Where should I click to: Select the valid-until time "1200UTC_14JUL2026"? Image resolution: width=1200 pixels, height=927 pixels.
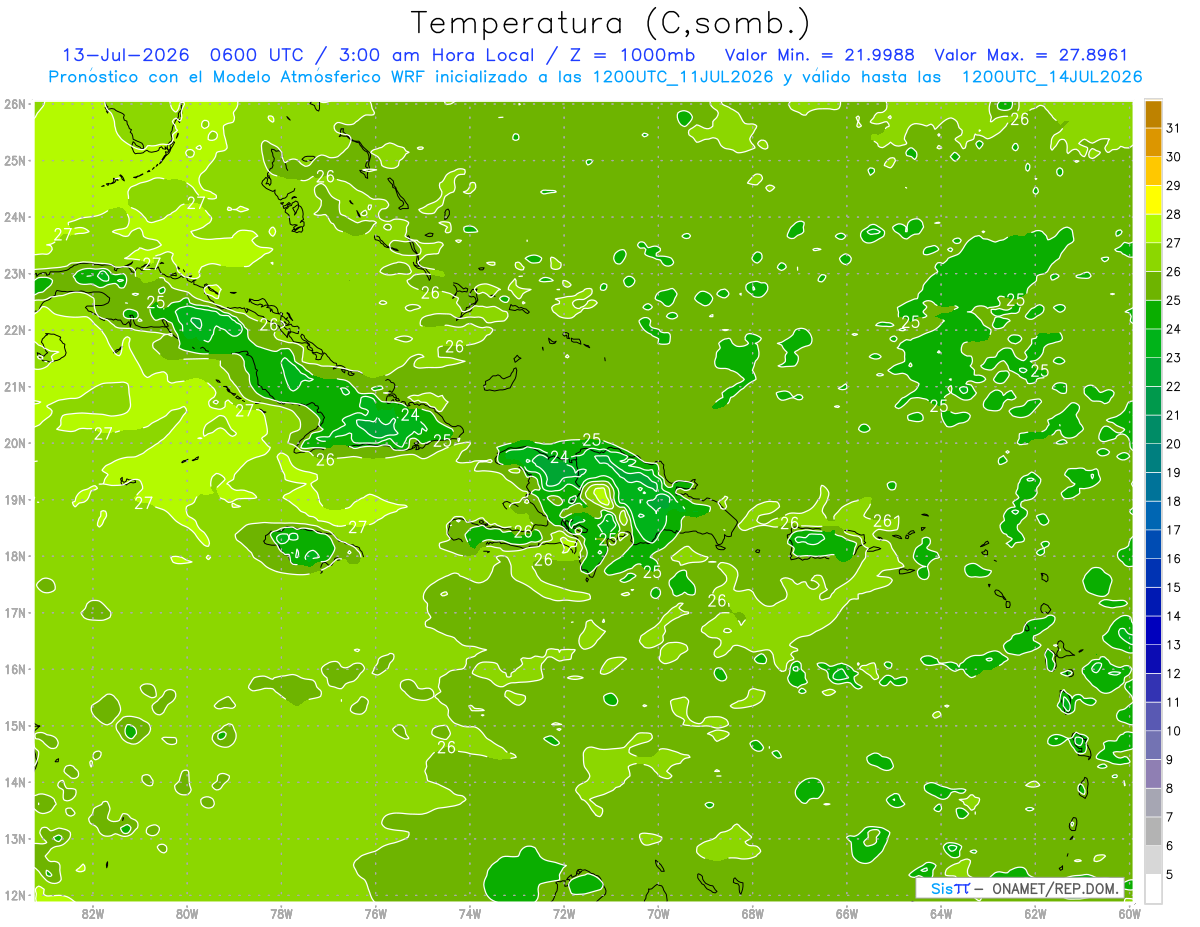point(1052,77)
